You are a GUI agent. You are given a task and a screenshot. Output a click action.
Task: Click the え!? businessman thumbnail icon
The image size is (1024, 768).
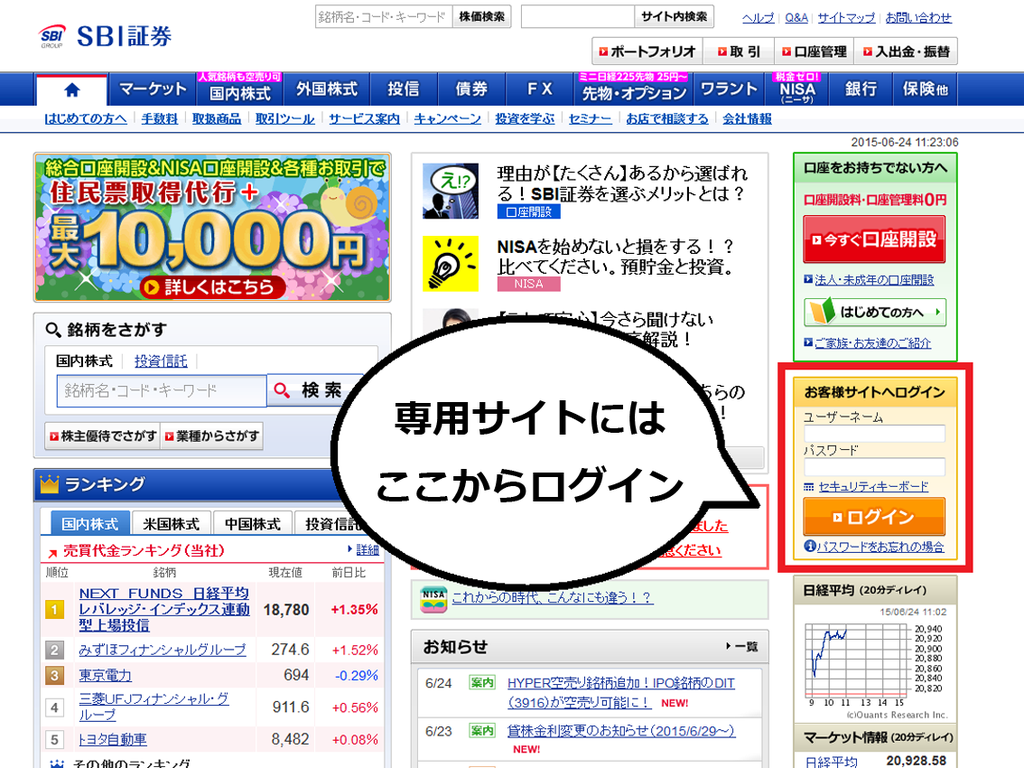(x=449, y=190)
